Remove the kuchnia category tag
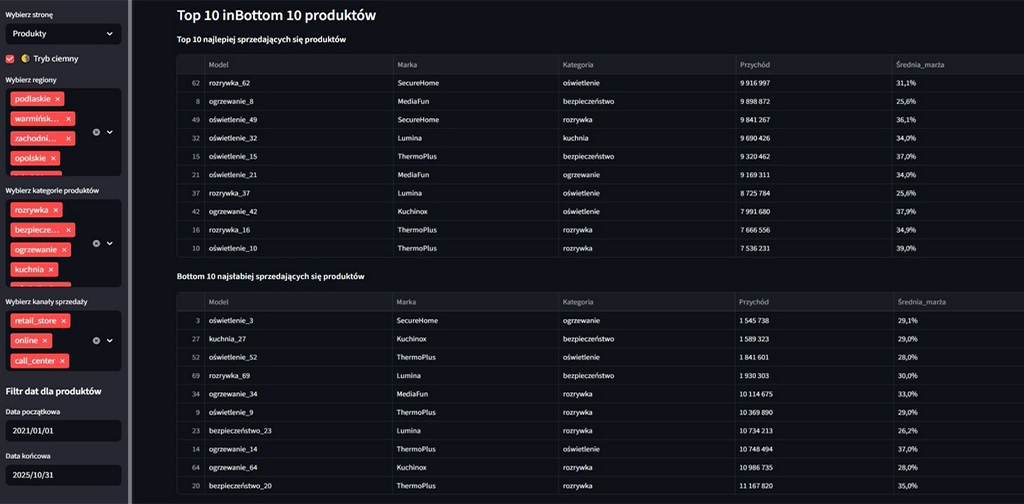The height and width of the screenshot is (504, 1024). point(51,270)
